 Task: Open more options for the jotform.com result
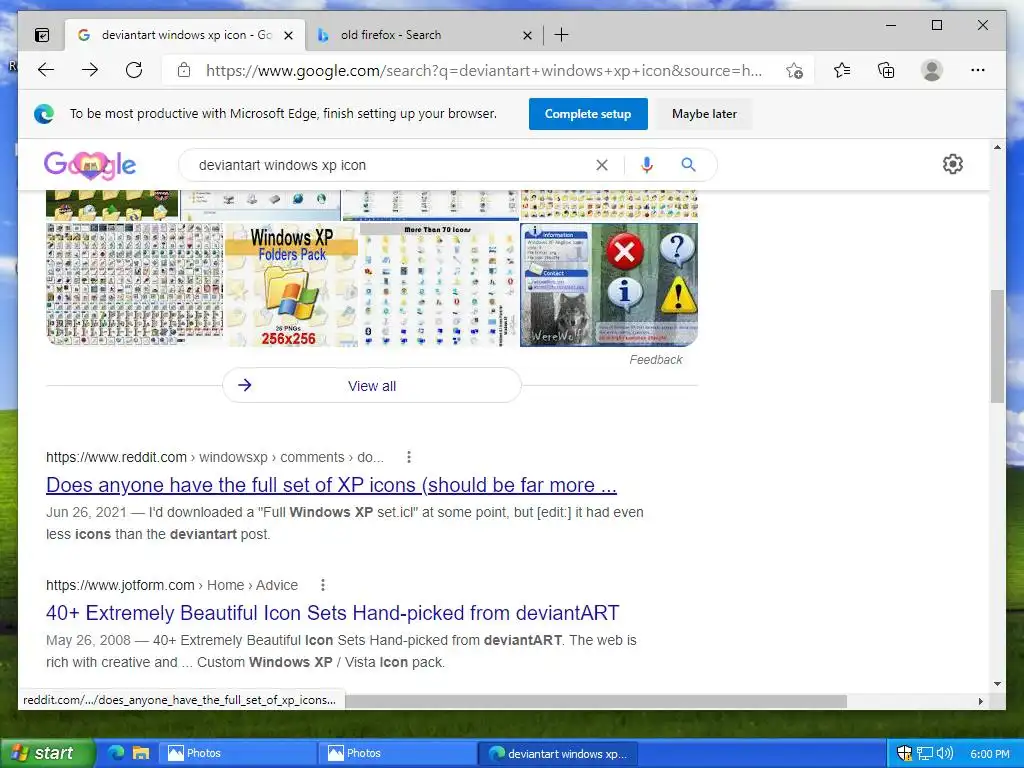coord(323,585)
